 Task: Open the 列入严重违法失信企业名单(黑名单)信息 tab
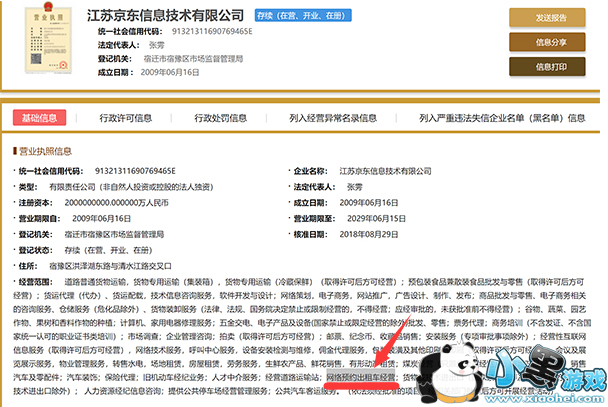pyautogui.click(x=502, y=118)
